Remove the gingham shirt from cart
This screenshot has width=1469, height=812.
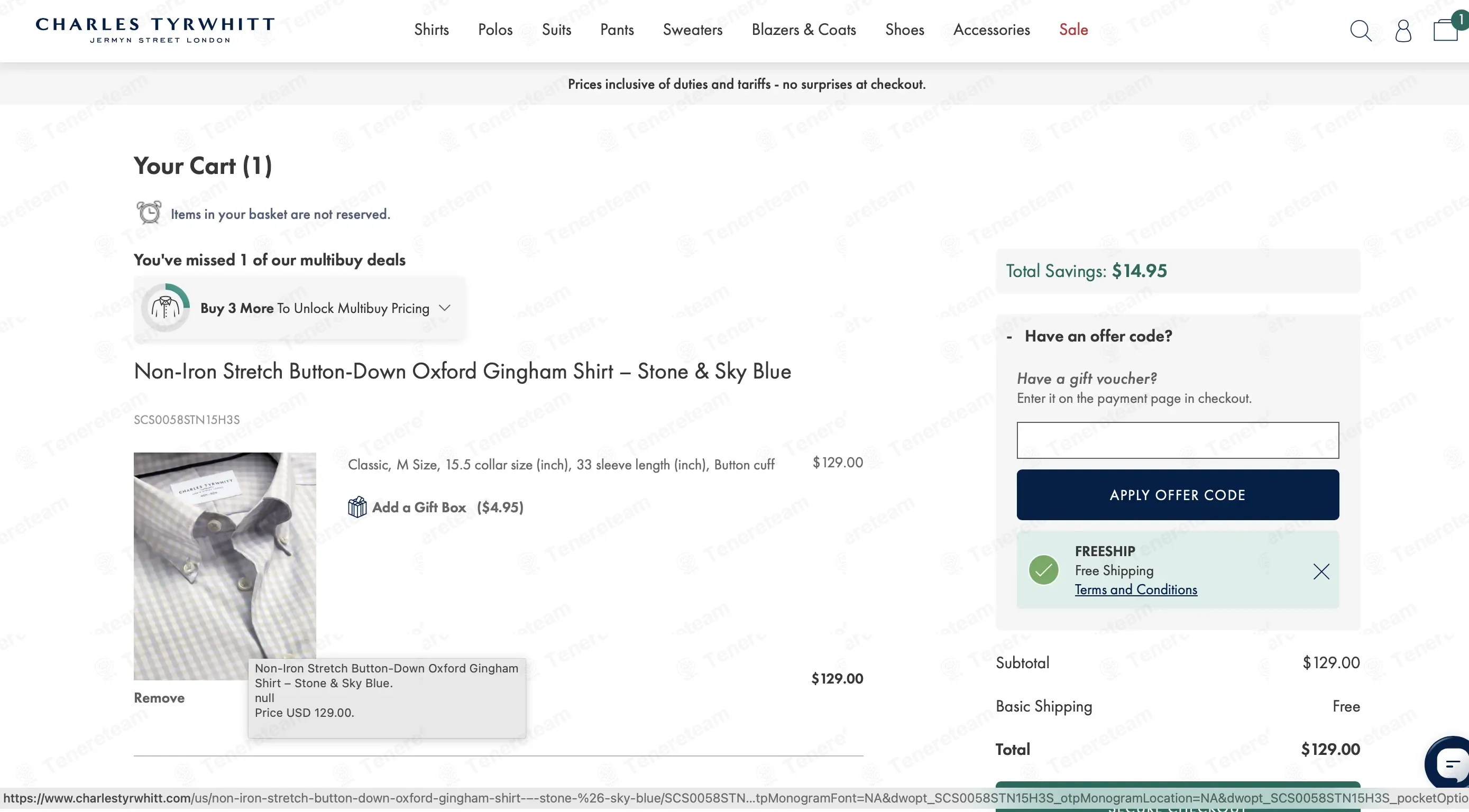159,698
